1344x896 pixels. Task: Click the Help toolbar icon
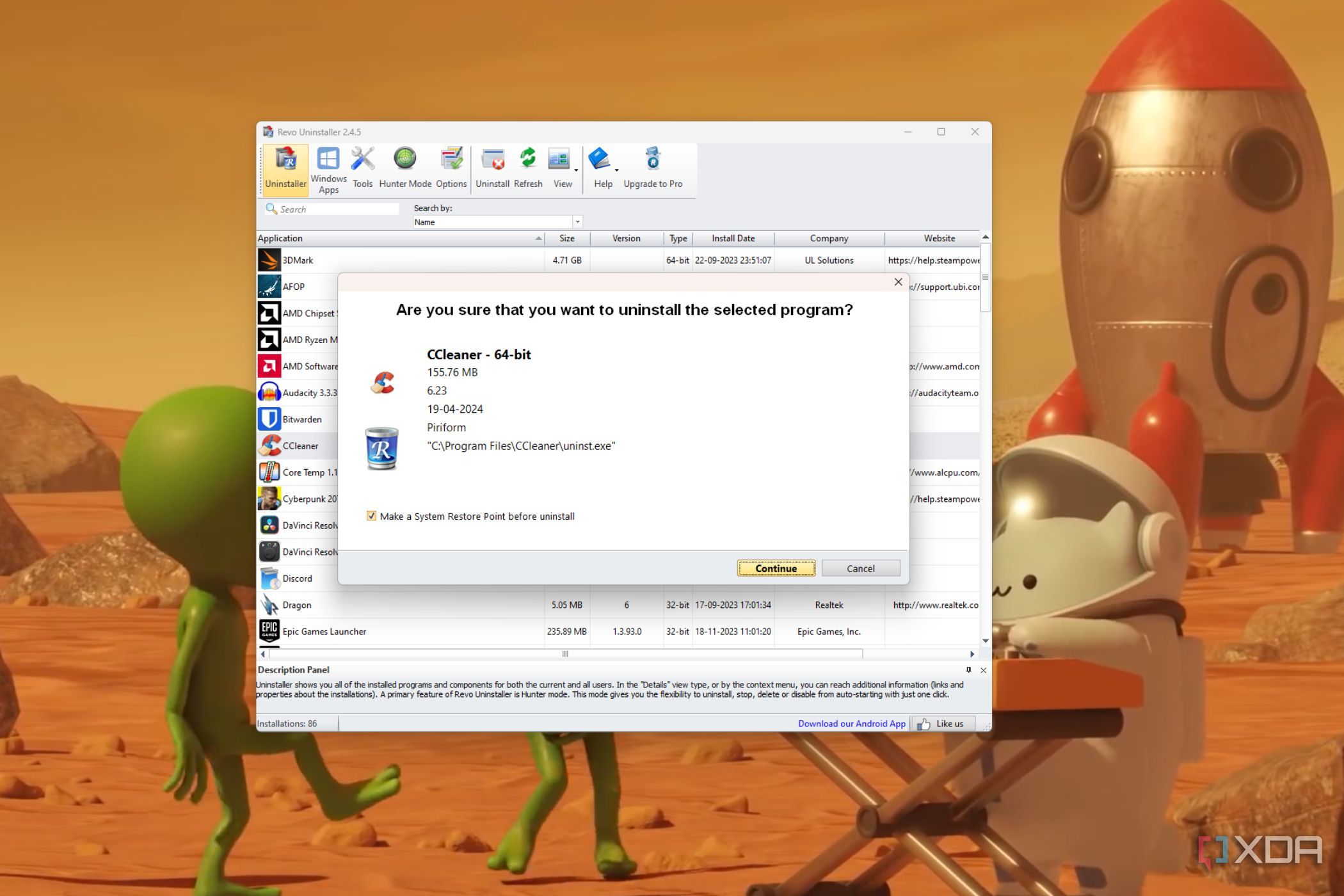click(602, 169)
